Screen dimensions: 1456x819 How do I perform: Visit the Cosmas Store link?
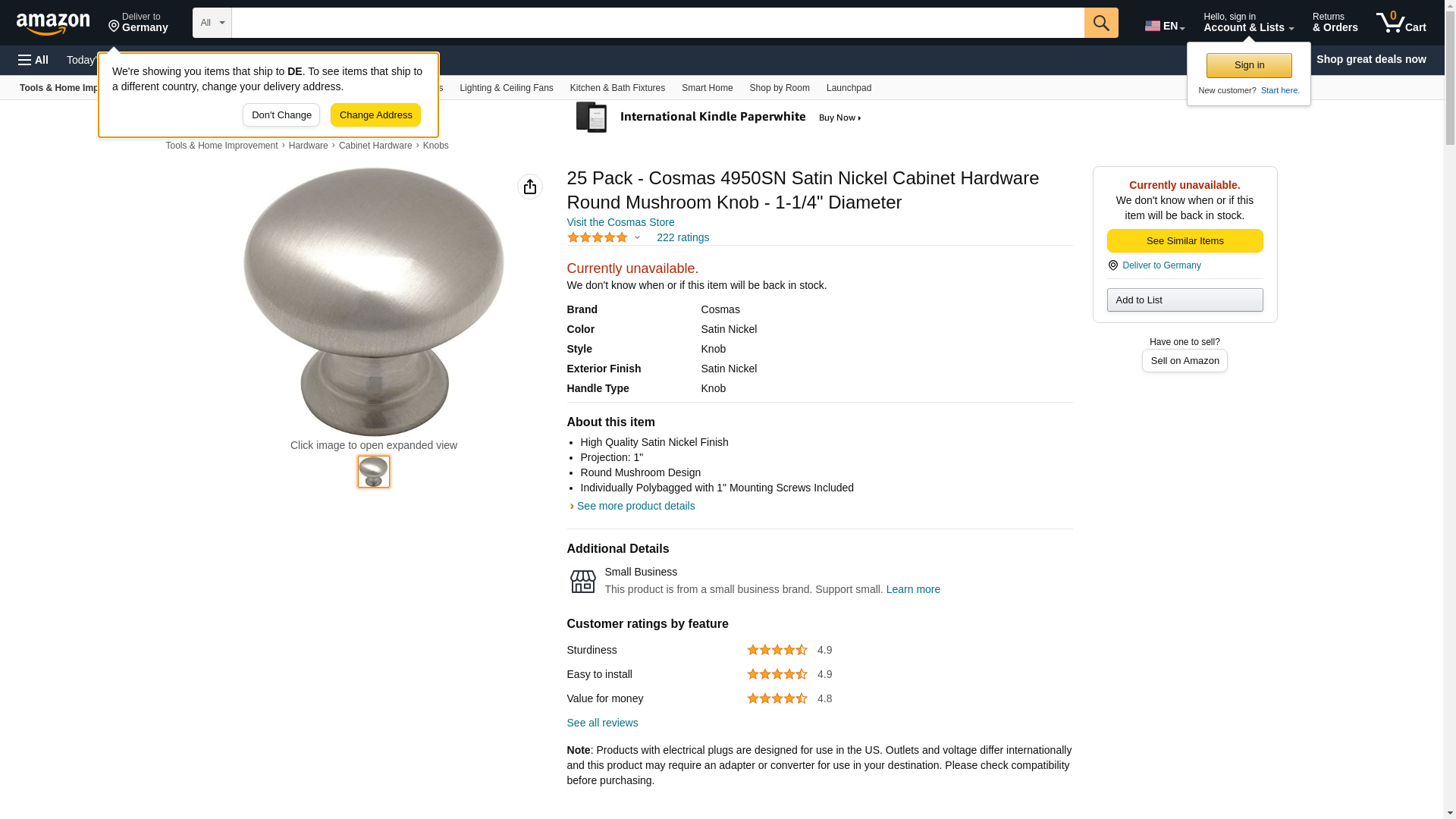point(620,222)
